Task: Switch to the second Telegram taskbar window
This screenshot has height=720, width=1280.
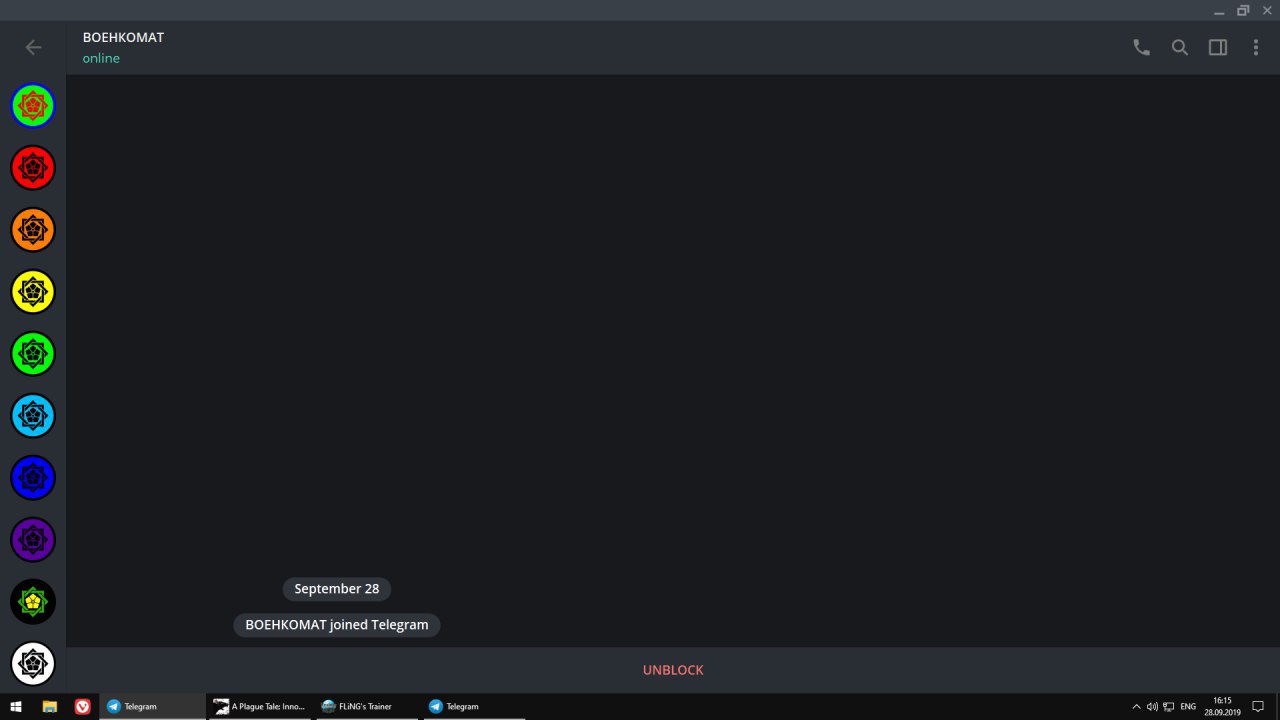Action: click(x=473, y=706)
